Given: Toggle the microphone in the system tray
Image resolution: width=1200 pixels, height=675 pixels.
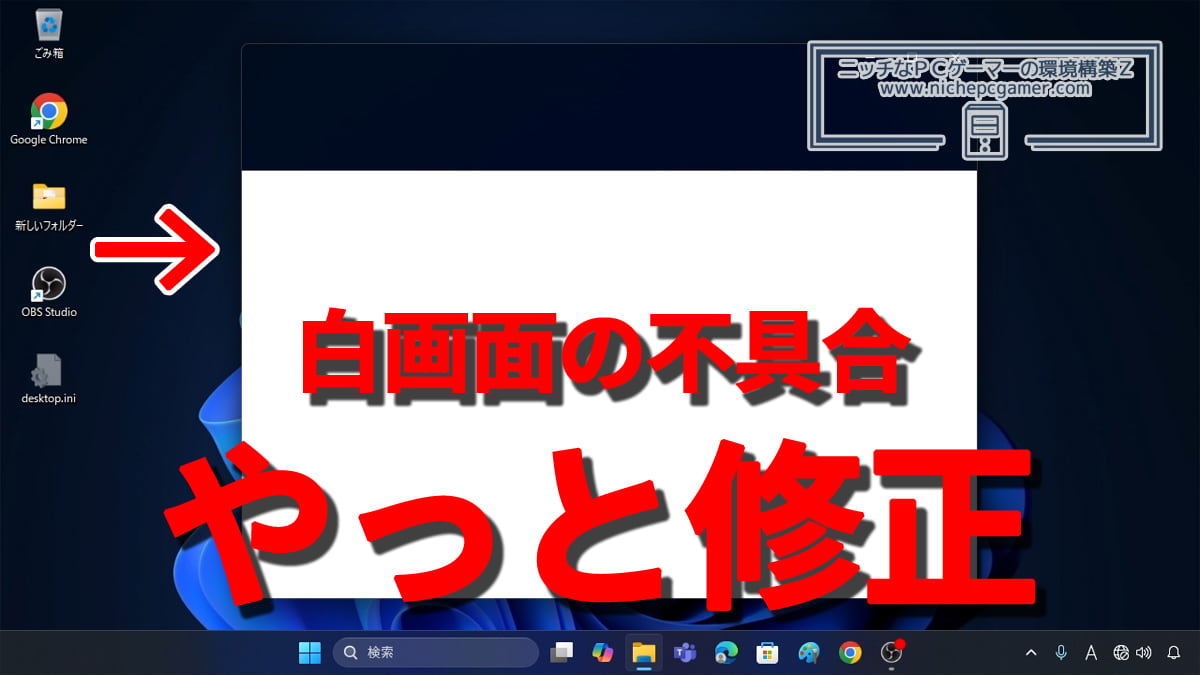Looking at the screenshot, I should point(1061,653).
